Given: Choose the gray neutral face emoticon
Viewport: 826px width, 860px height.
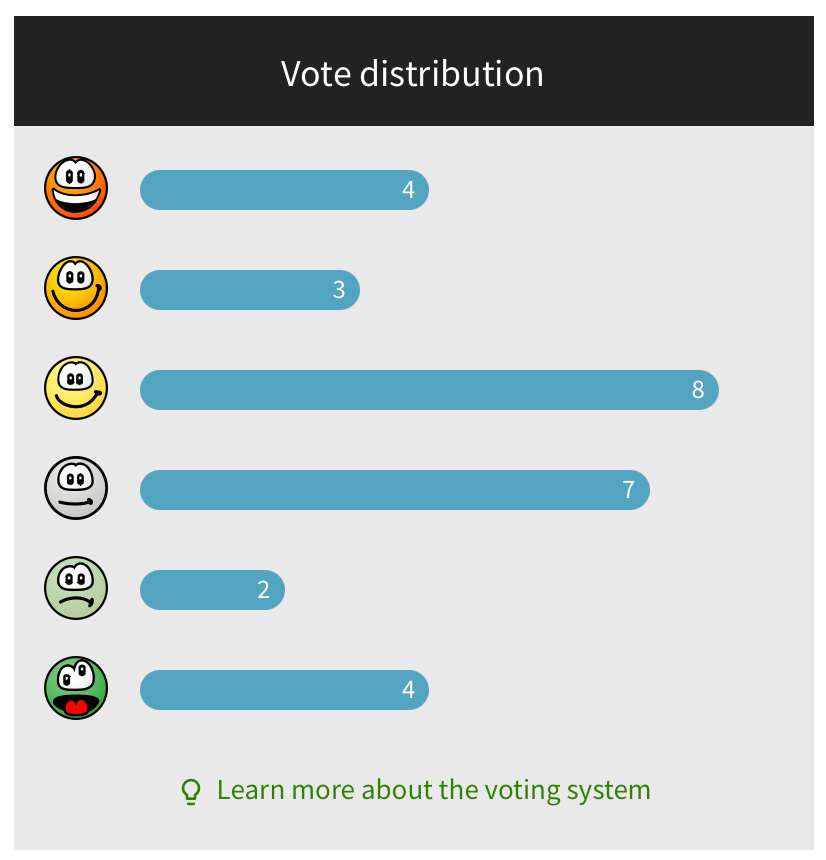Looking at the screenshot, I should [76, 488].
